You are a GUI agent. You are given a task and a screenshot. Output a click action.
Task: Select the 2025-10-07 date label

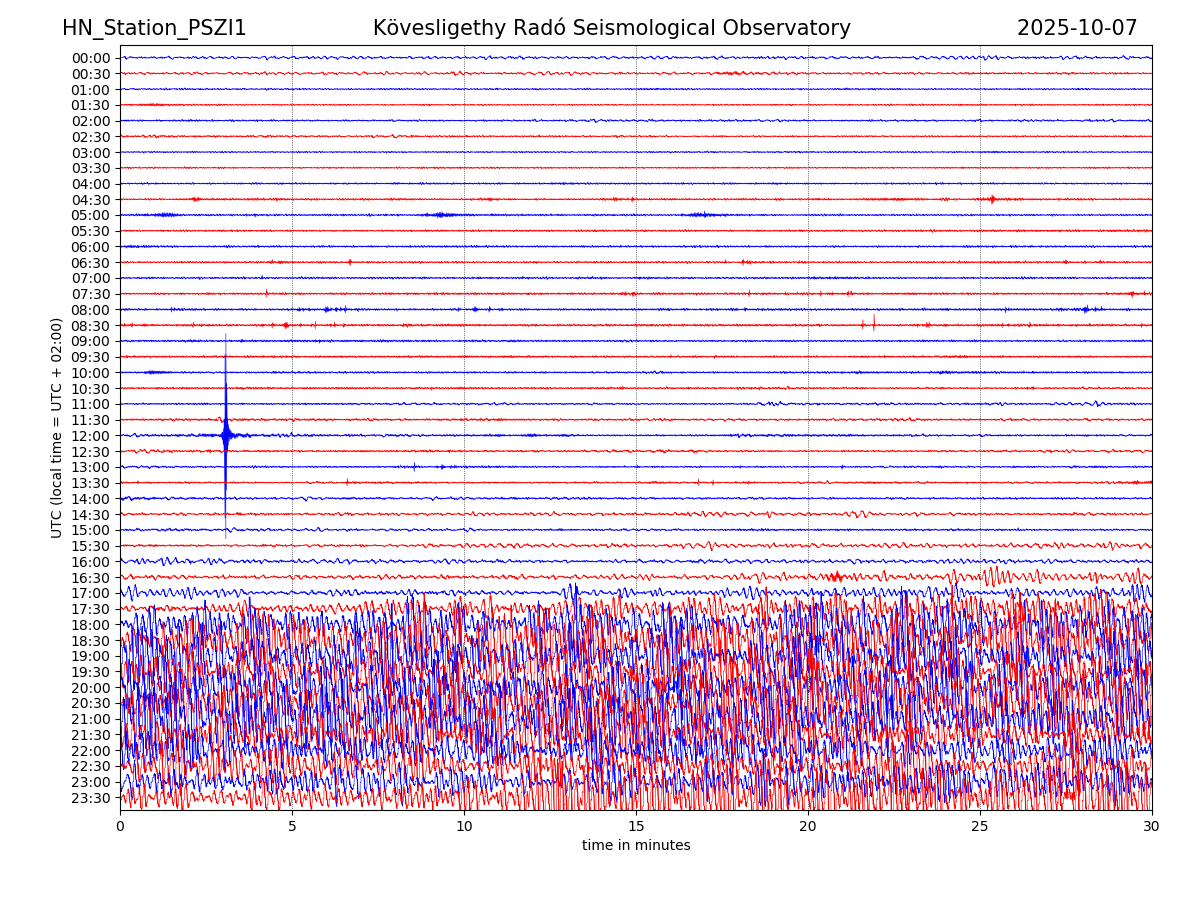[x=1077, y=28]
